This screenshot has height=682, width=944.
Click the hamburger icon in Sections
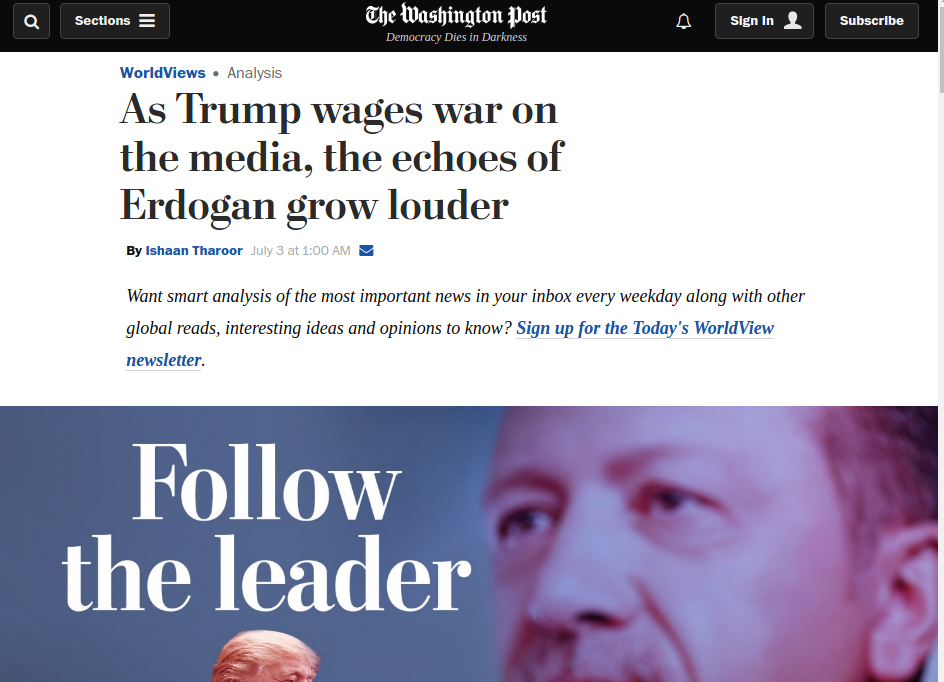[x=147, y=21]
